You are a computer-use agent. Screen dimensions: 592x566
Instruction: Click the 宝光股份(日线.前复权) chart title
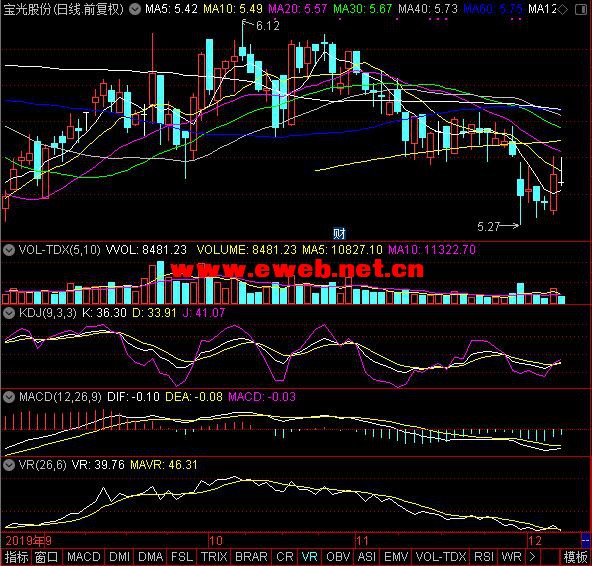(63, 9)
